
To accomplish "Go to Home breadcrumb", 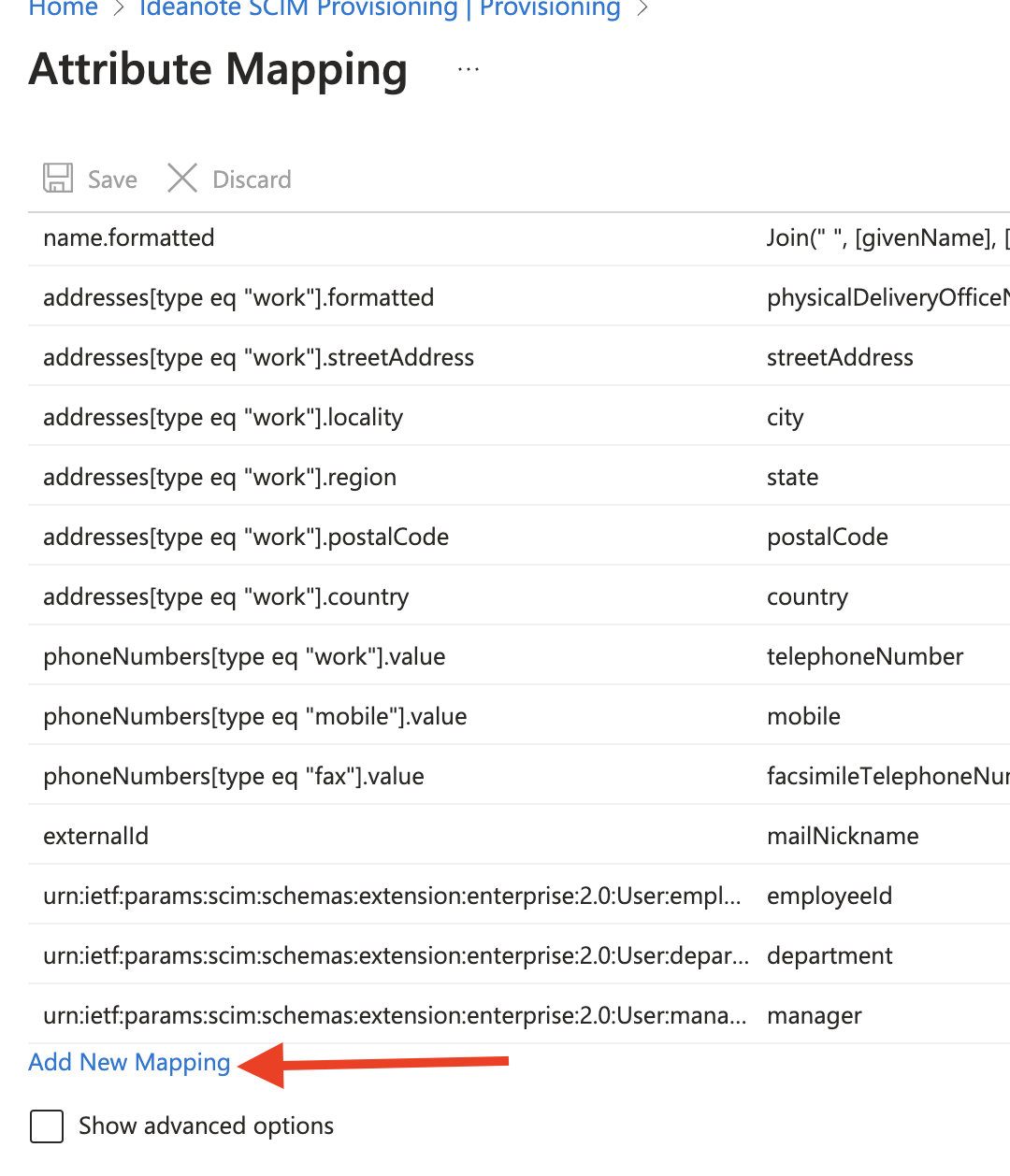I will (x=63, y=9).
